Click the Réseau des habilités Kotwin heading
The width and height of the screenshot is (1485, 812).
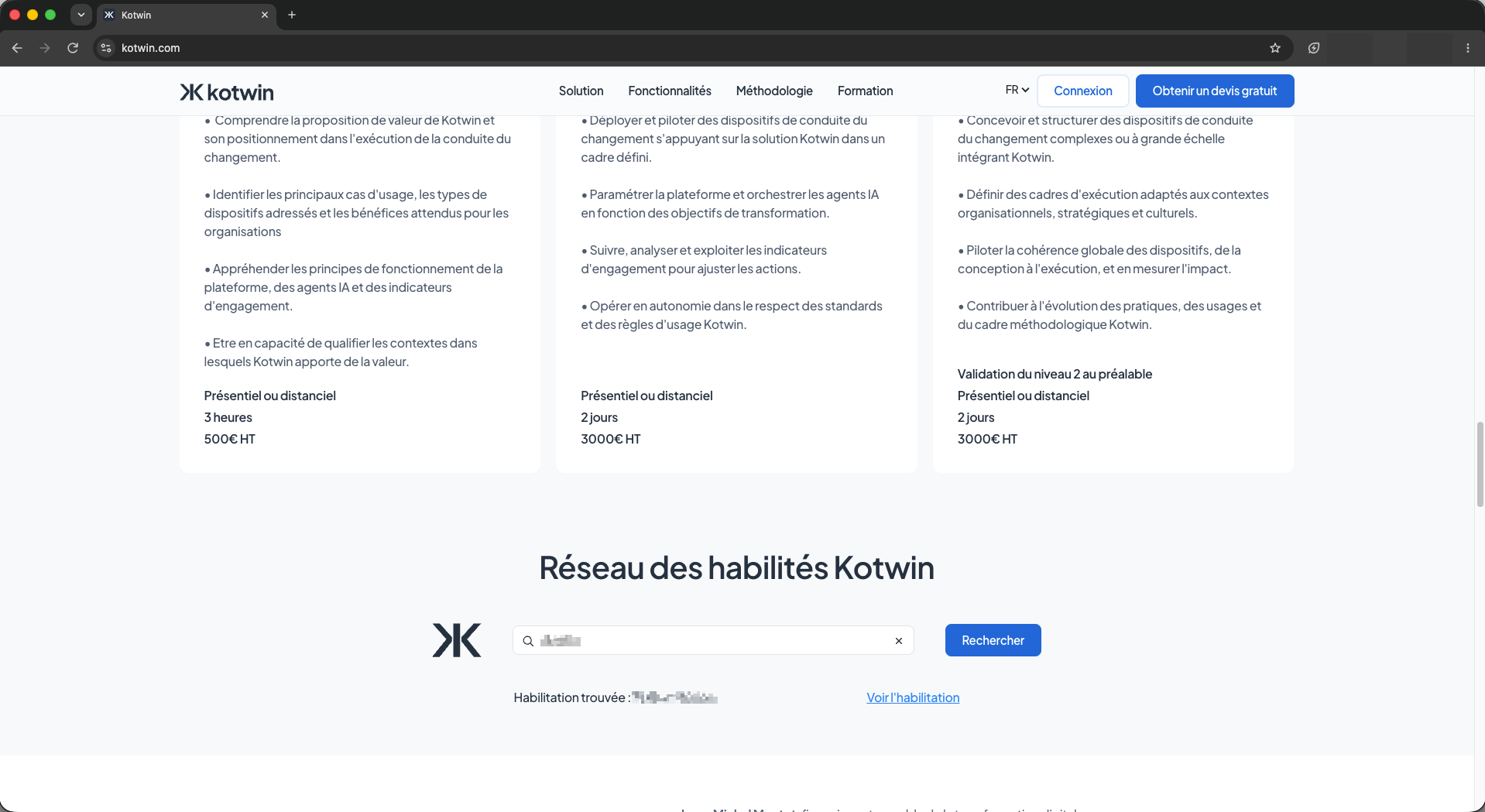coord(736,567)
